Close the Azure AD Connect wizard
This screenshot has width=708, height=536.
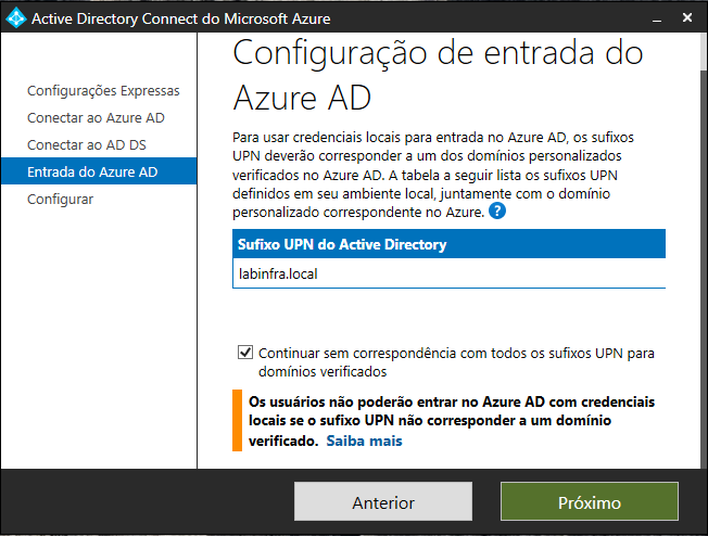(687, 18)
